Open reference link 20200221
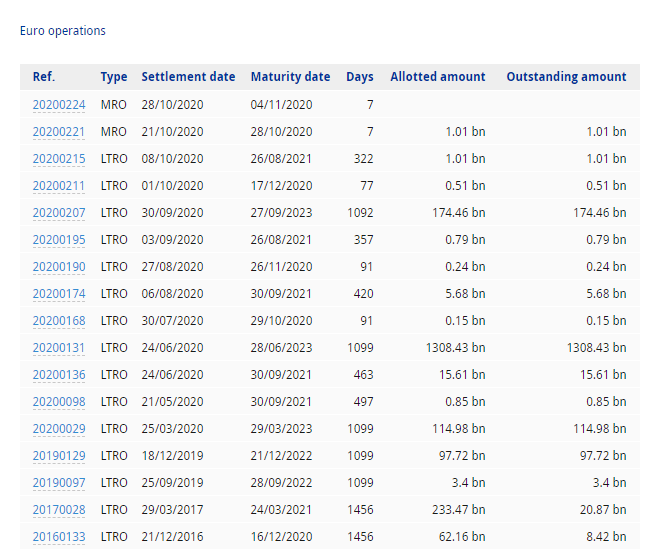This screenshot has height=557, width=645. coord(59,131)
